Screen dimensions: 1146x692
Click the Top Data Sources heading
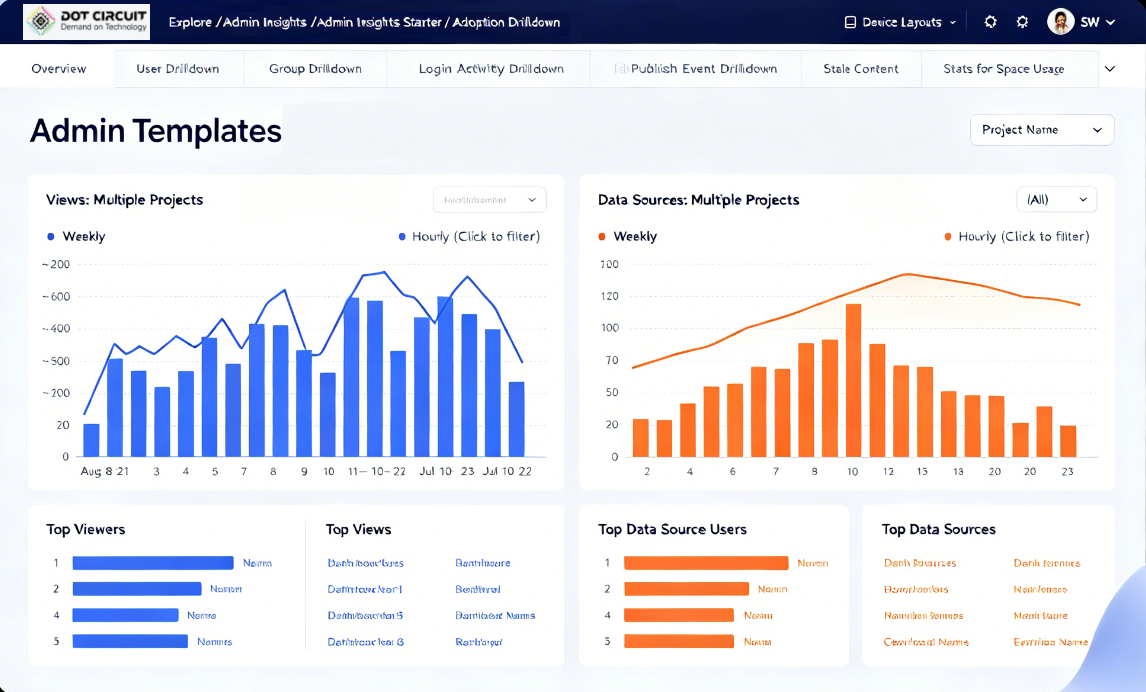[x=938, y=529]
